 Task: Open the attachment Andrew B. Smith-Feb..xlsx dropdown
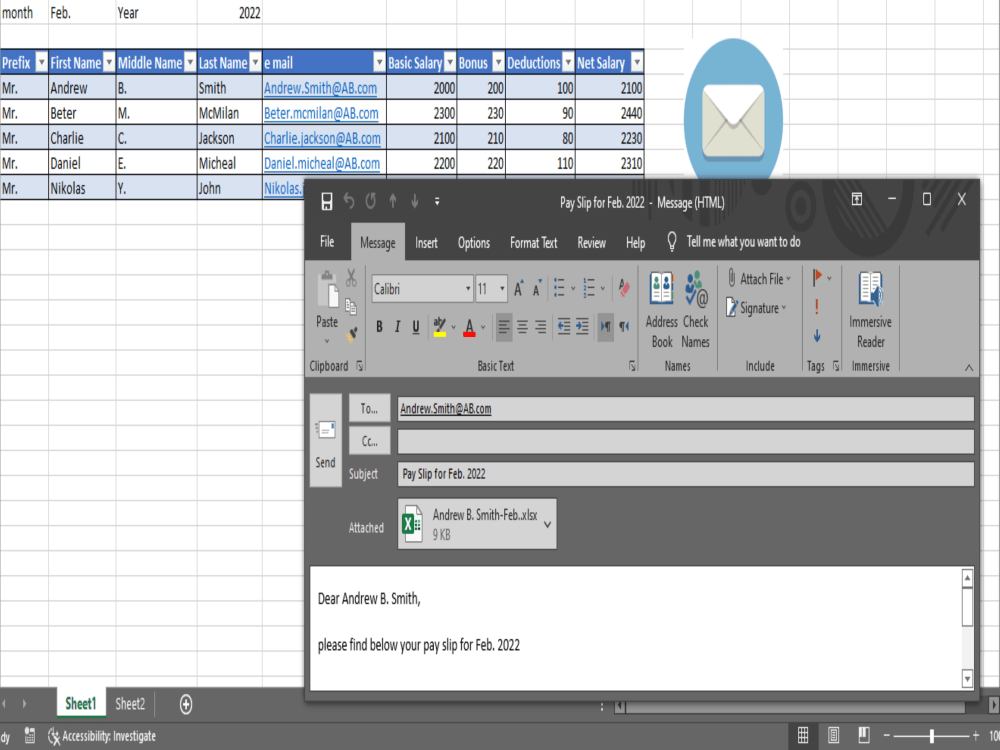pyautogui.click(x=548, y=524)
